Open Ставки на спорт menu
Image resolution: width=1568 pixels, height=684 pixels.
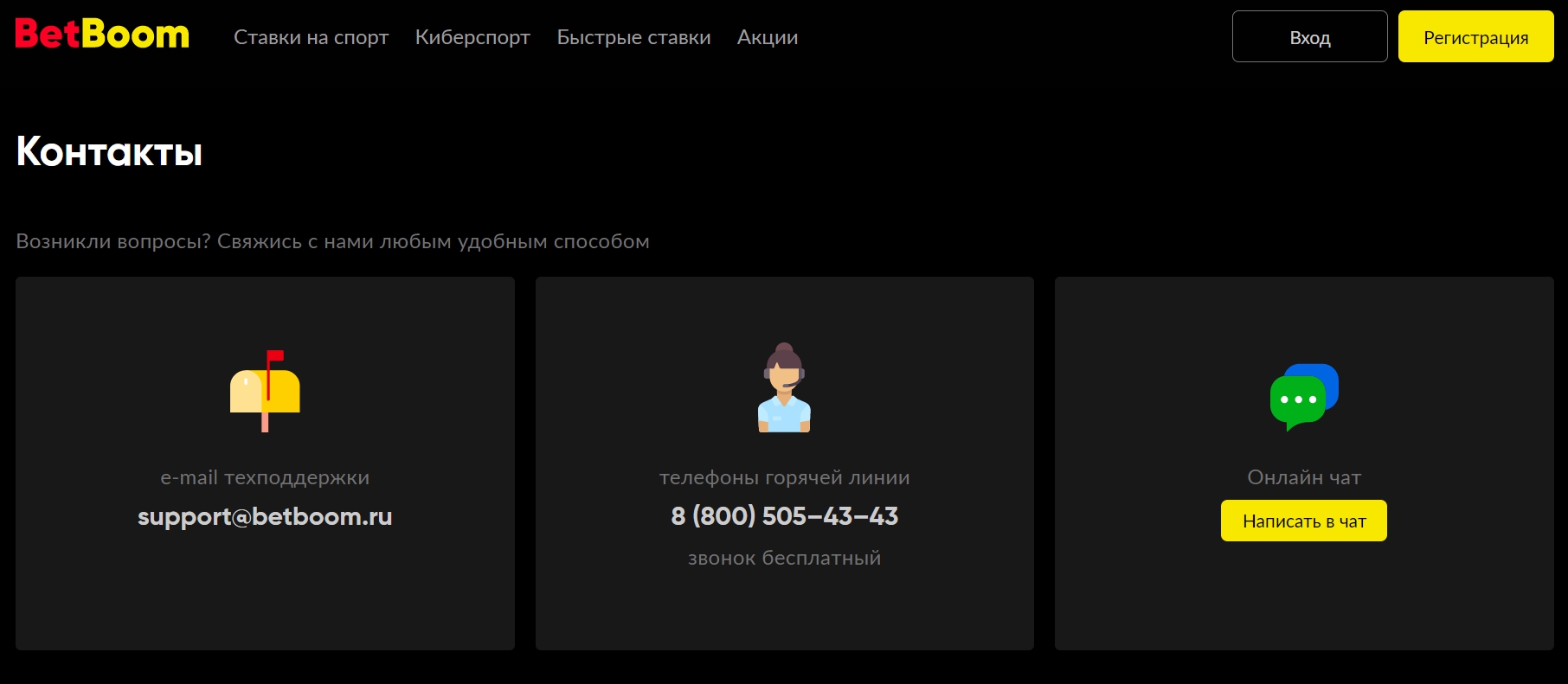click(x=312, y=37)
